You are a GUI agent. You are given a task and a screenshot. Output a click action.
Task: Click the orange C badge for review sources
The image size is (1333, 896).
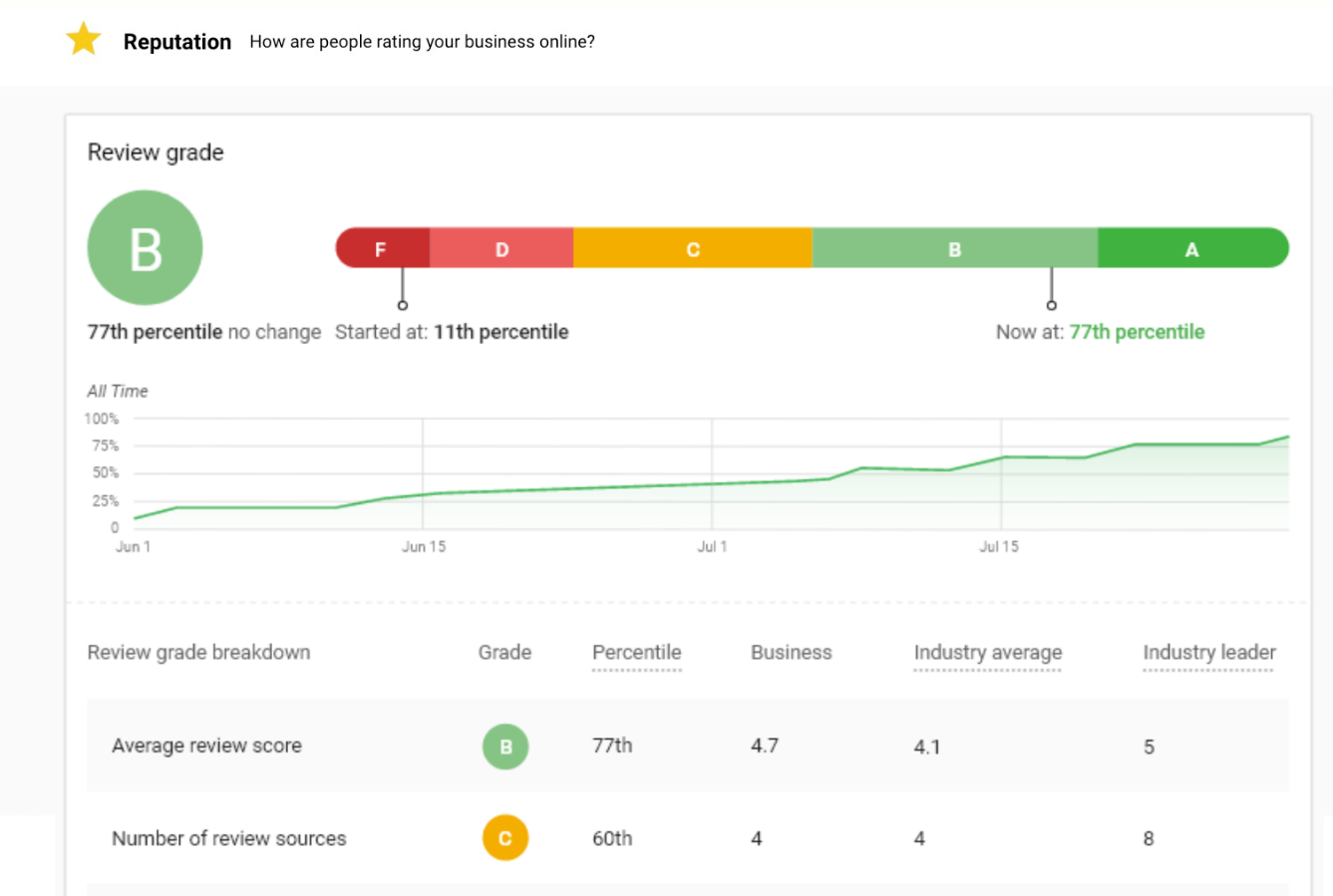pyautogui.click(x=505, y=838)
